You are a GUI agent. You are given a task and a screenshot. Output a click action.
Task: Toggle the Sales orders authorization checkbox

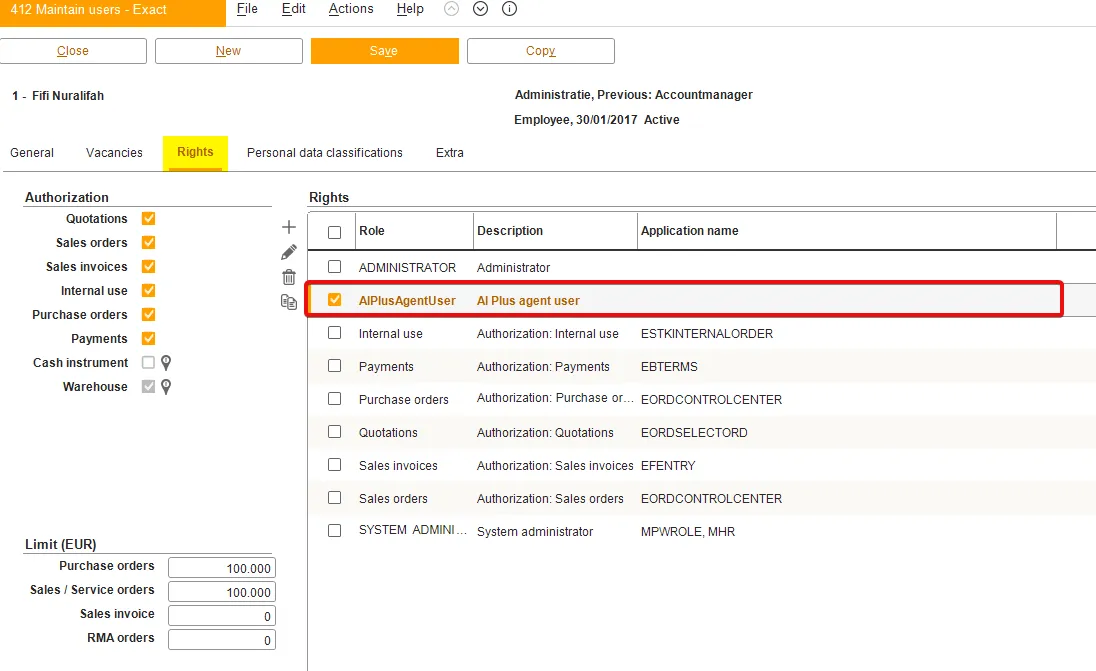(148, 243)
